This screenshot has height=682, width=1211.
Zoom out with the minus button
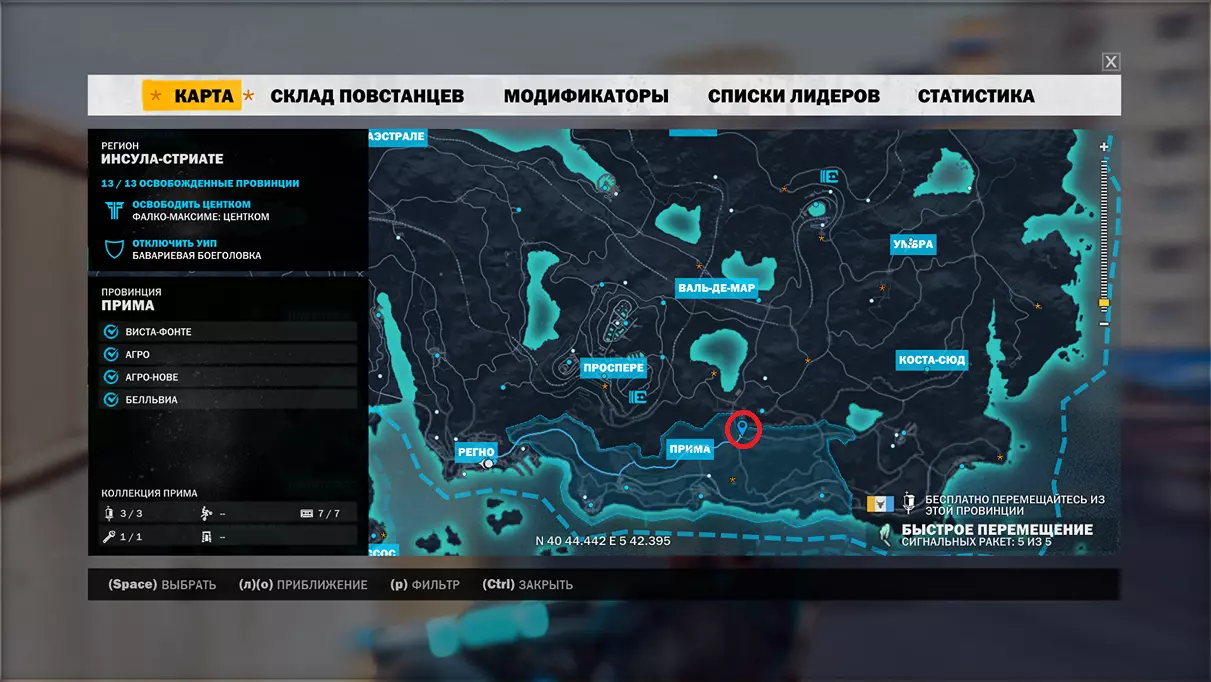1104,323
